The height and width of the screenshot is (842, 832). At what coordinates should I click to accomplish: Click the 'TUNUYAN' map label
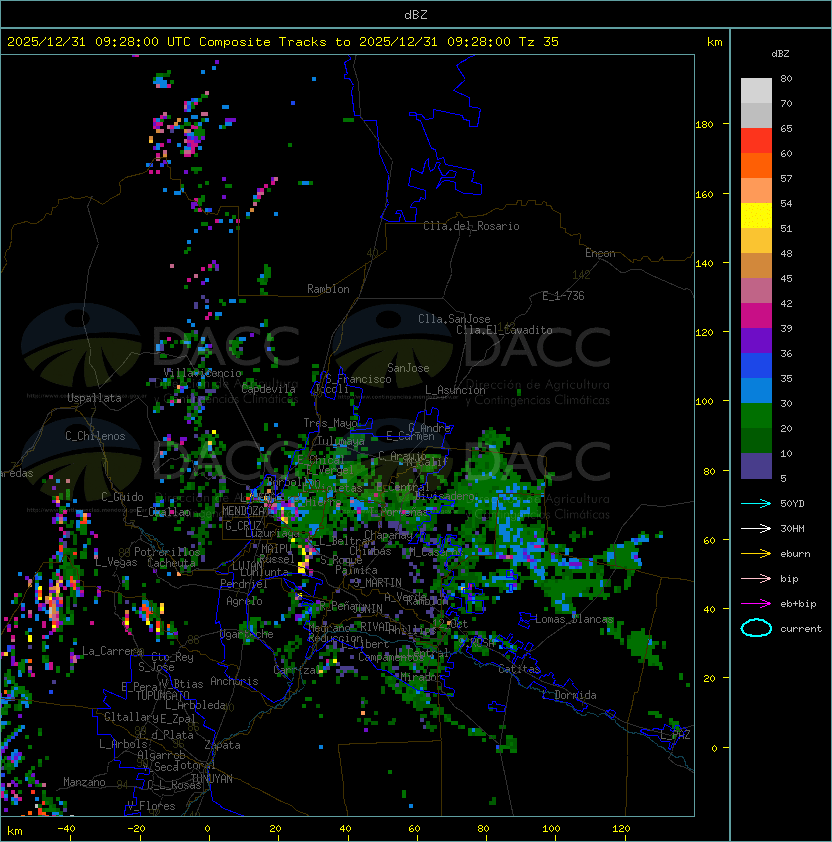point(211,779)
